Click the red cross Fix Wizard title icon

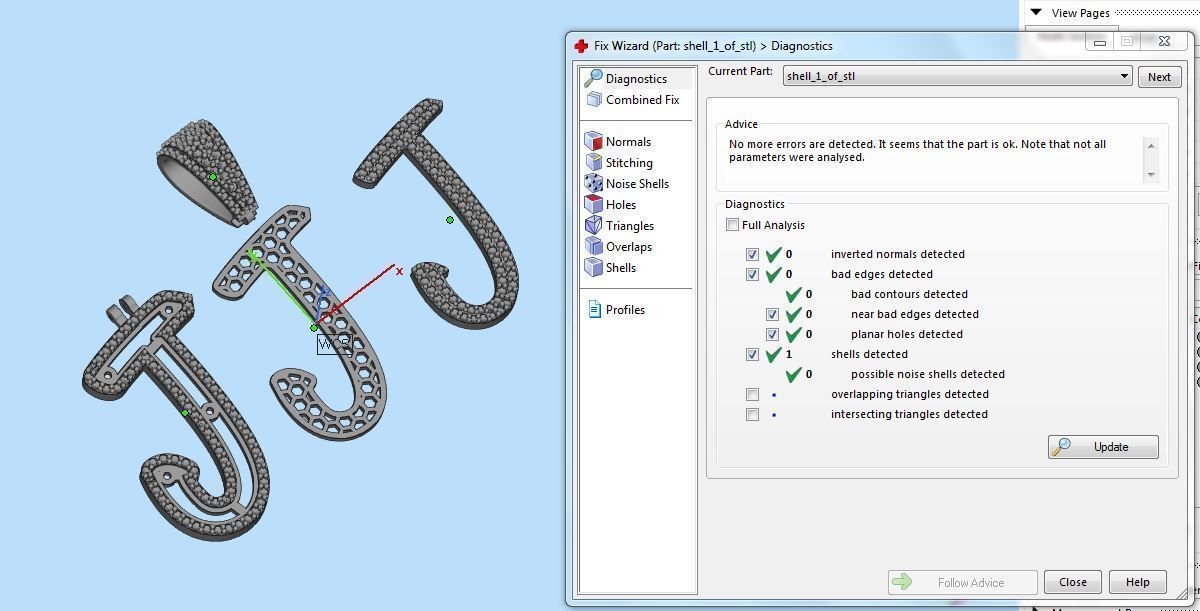click(581, 46)
